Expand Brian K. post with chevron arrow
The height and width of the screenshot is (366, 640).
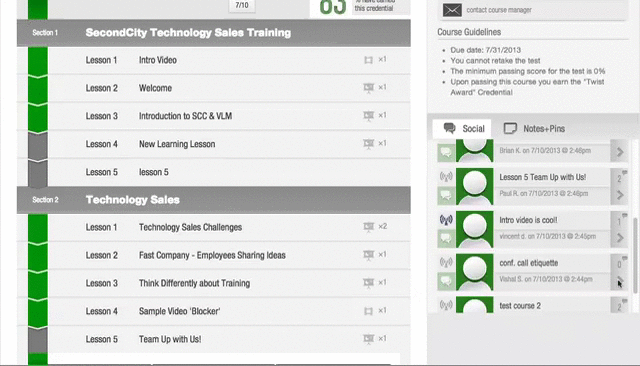point(620,152)
